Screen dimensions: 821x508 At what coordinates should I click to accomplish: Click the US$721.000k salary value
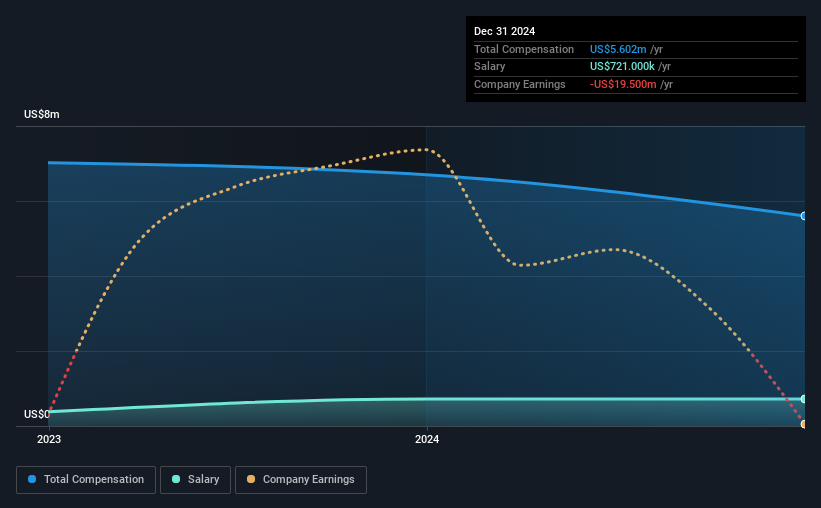(x=622, y=67)
